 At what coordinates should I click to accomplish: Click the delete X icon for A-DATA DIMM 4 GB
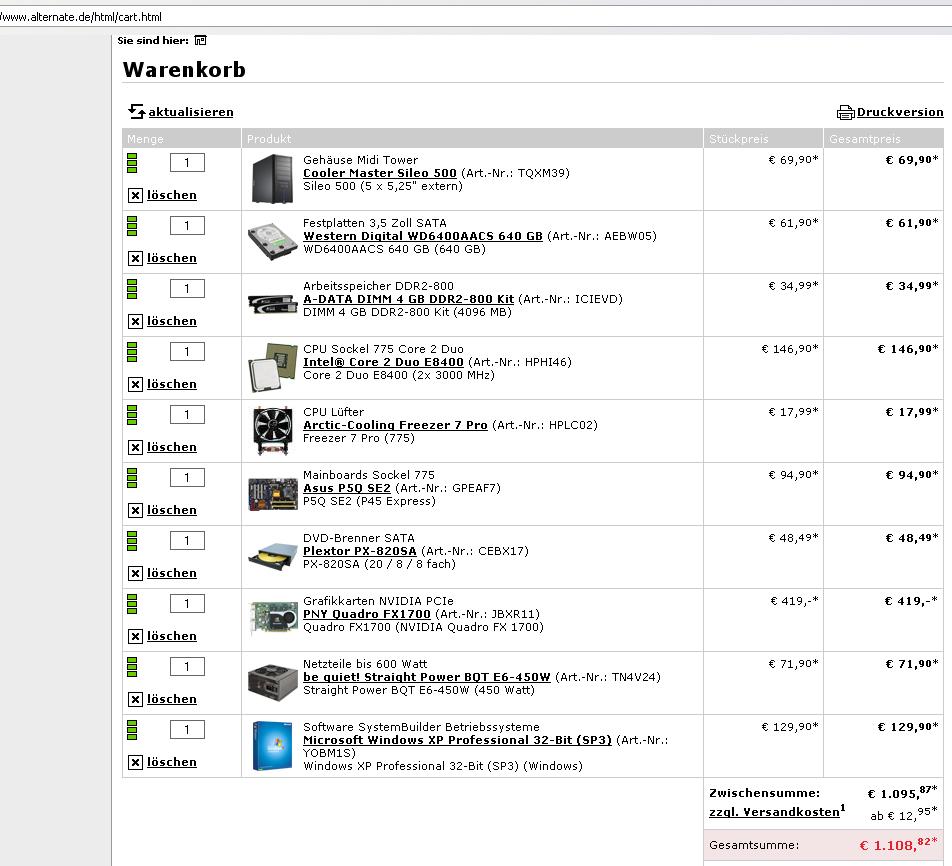[135, 321]
